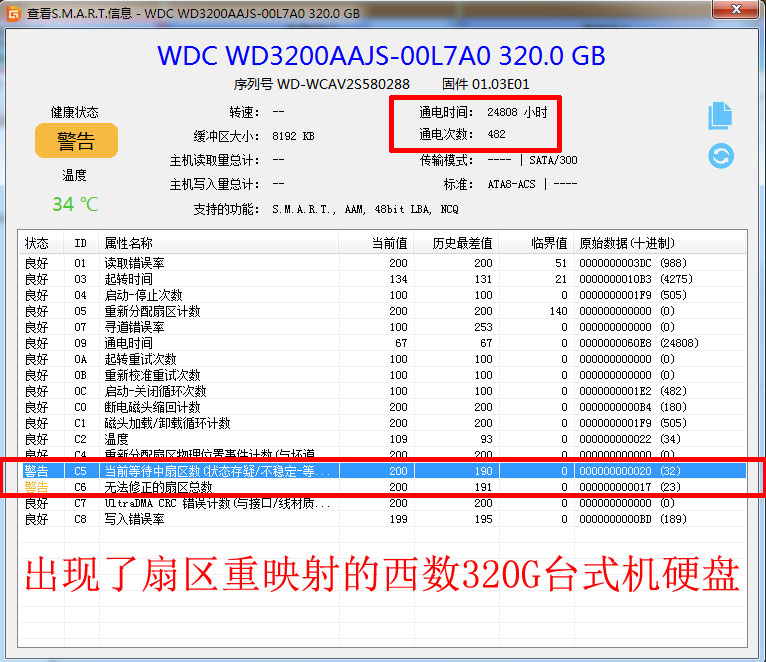Click the 24808 小时 power-on hours value

(x=517, y=112)
